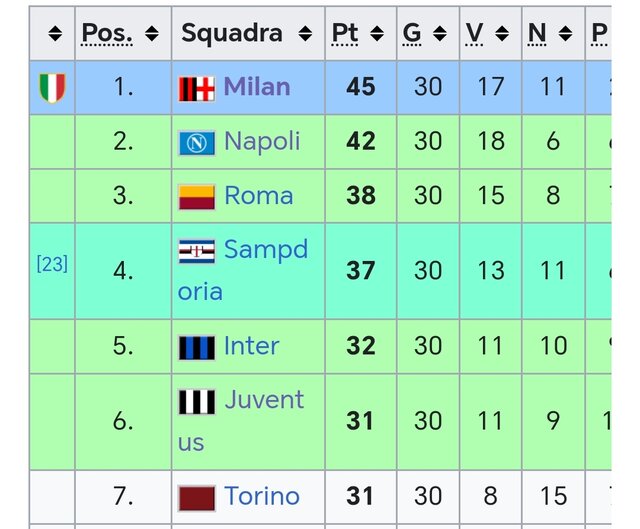This screenshot has height=529, width=640.
Task: Click the Torino maroon flag icon
Action: point(197,498)
